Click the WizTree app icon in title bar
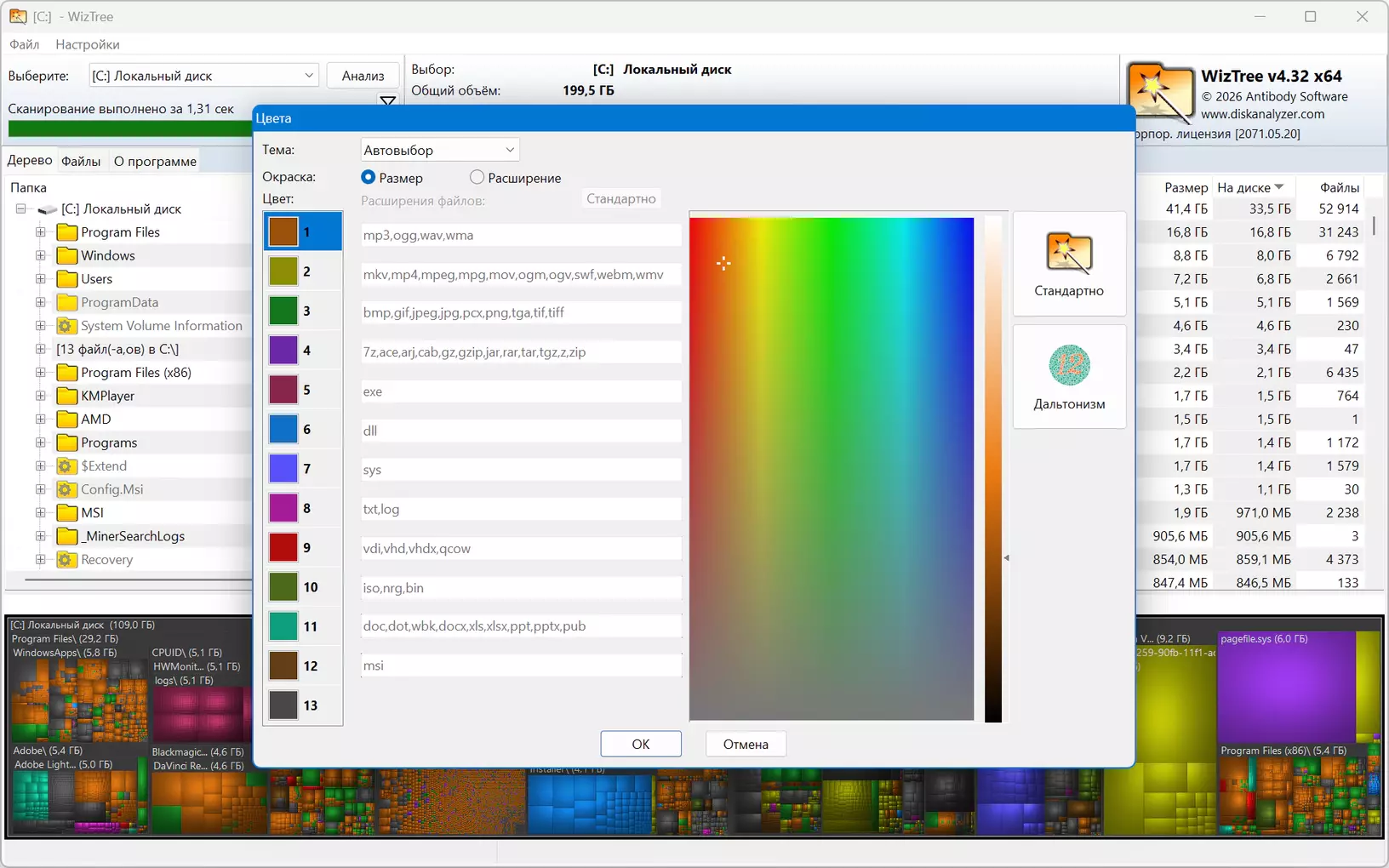Viewport: 1389px width, 868px height. click(x=18, y=16)
